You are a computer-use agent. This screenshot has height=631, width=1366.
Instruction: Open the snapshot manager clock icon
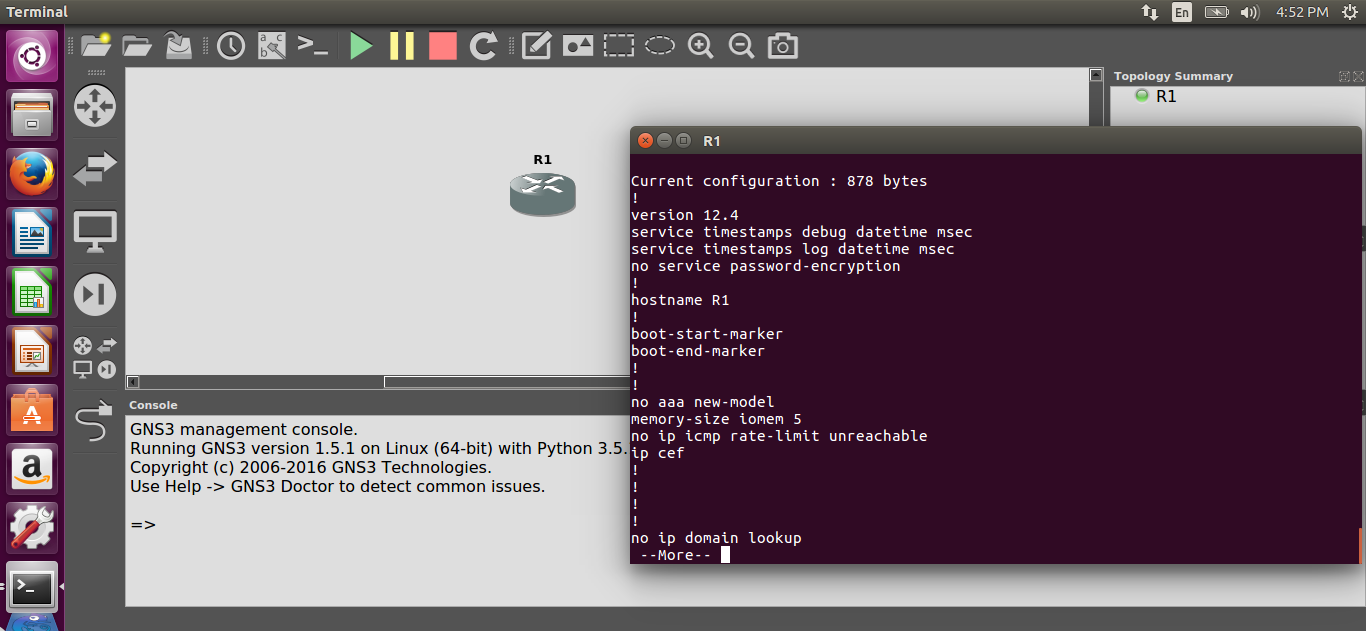point(231,46)
